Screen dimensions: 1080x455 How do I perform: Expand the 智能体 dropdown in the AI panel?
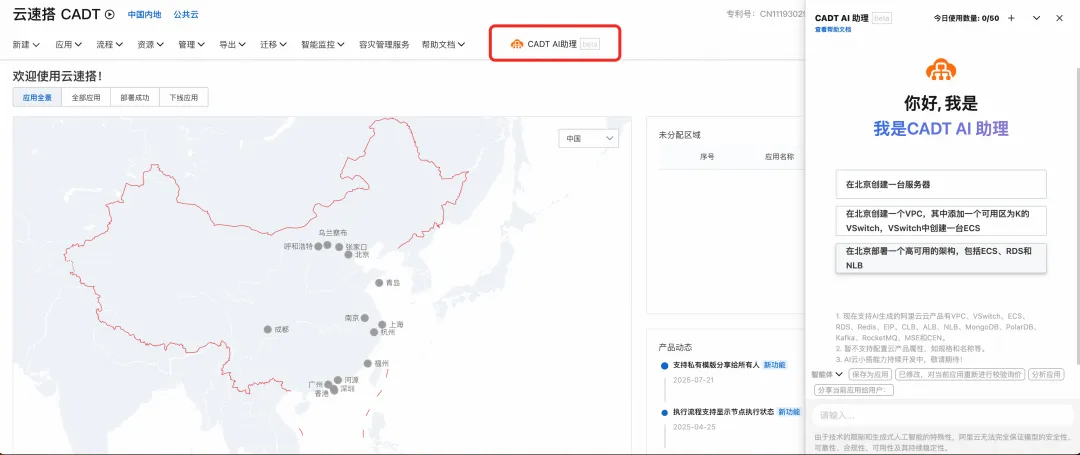point(827,374)
